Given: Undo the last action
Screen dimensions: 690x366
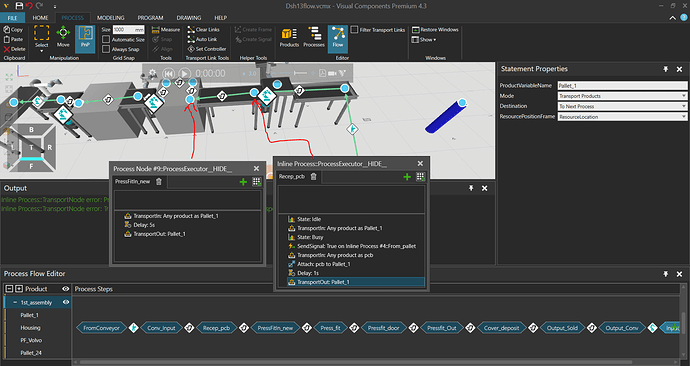Looking at the screenshot, I should [29, 6].
